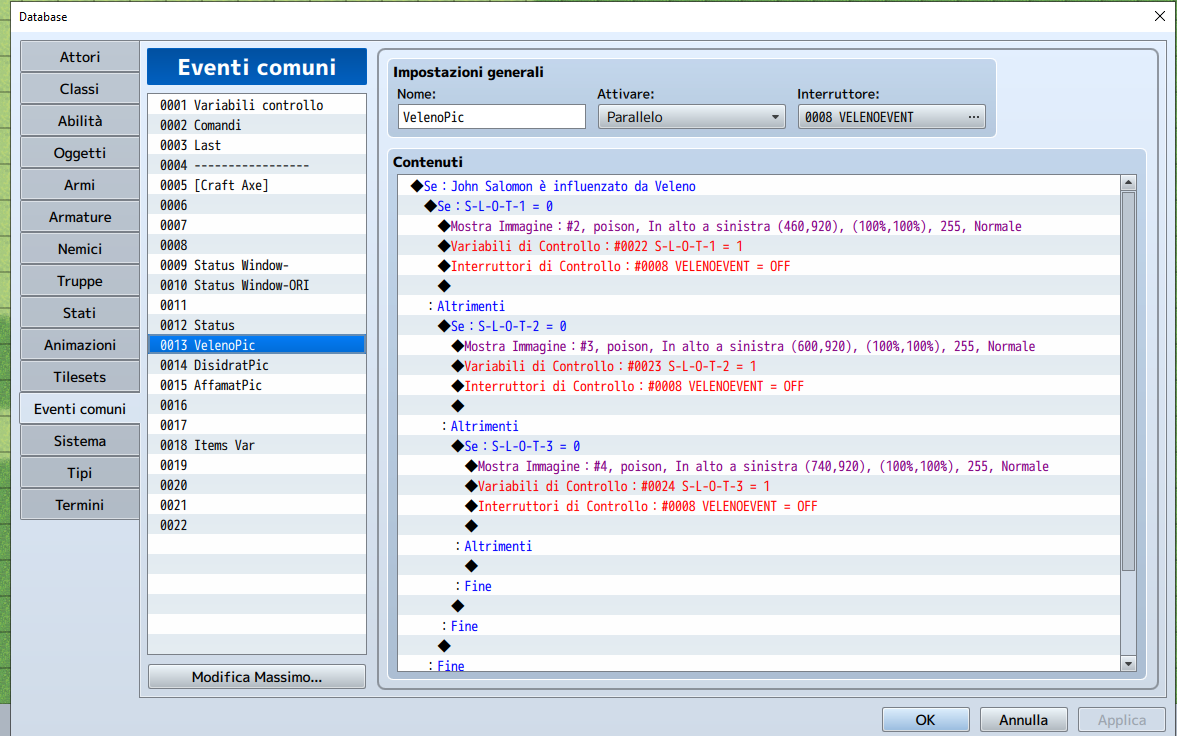
Task: Click contents scrollbar down arrow
Action: tap(1128, 664)
